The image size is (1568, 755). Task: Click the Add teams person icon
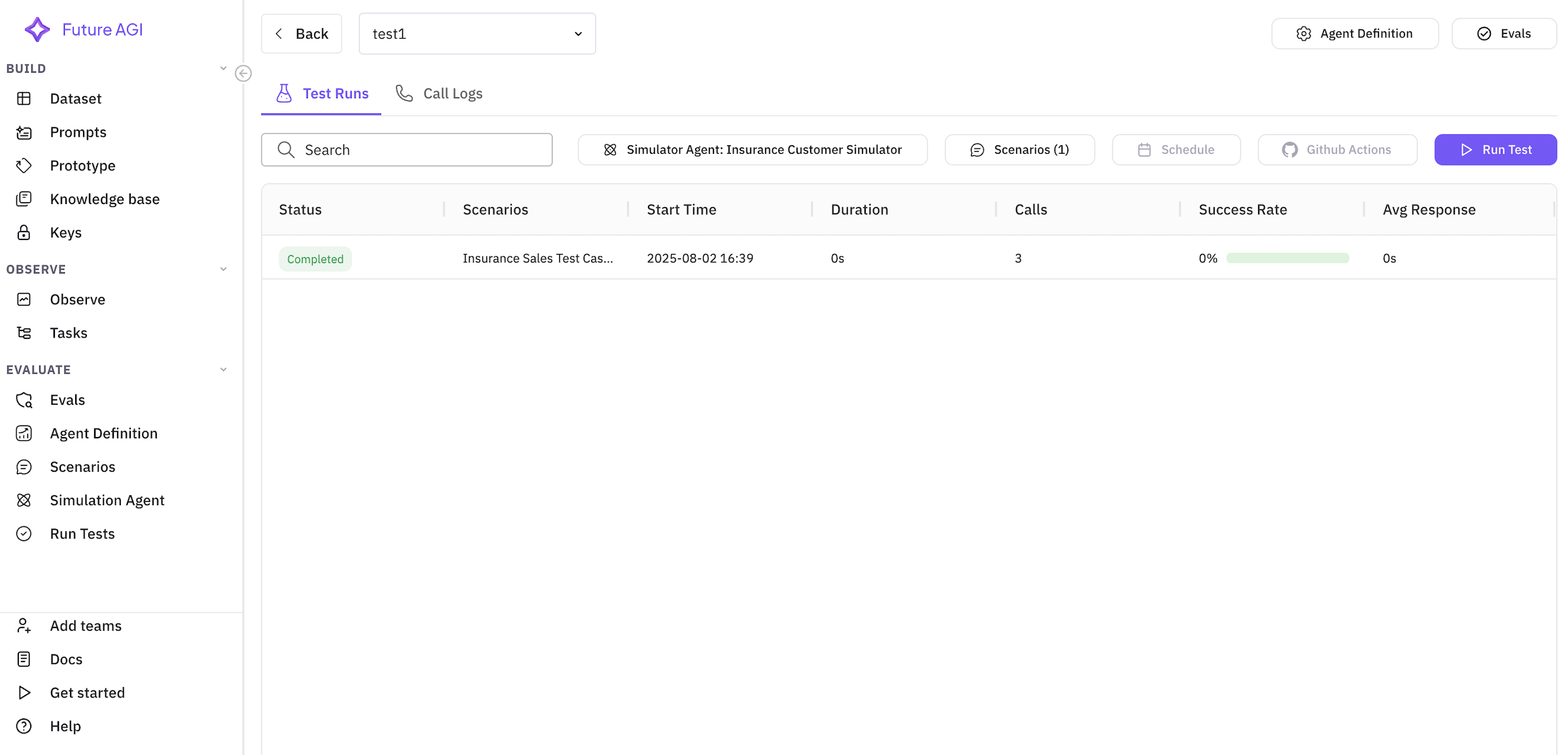point(24,626)
